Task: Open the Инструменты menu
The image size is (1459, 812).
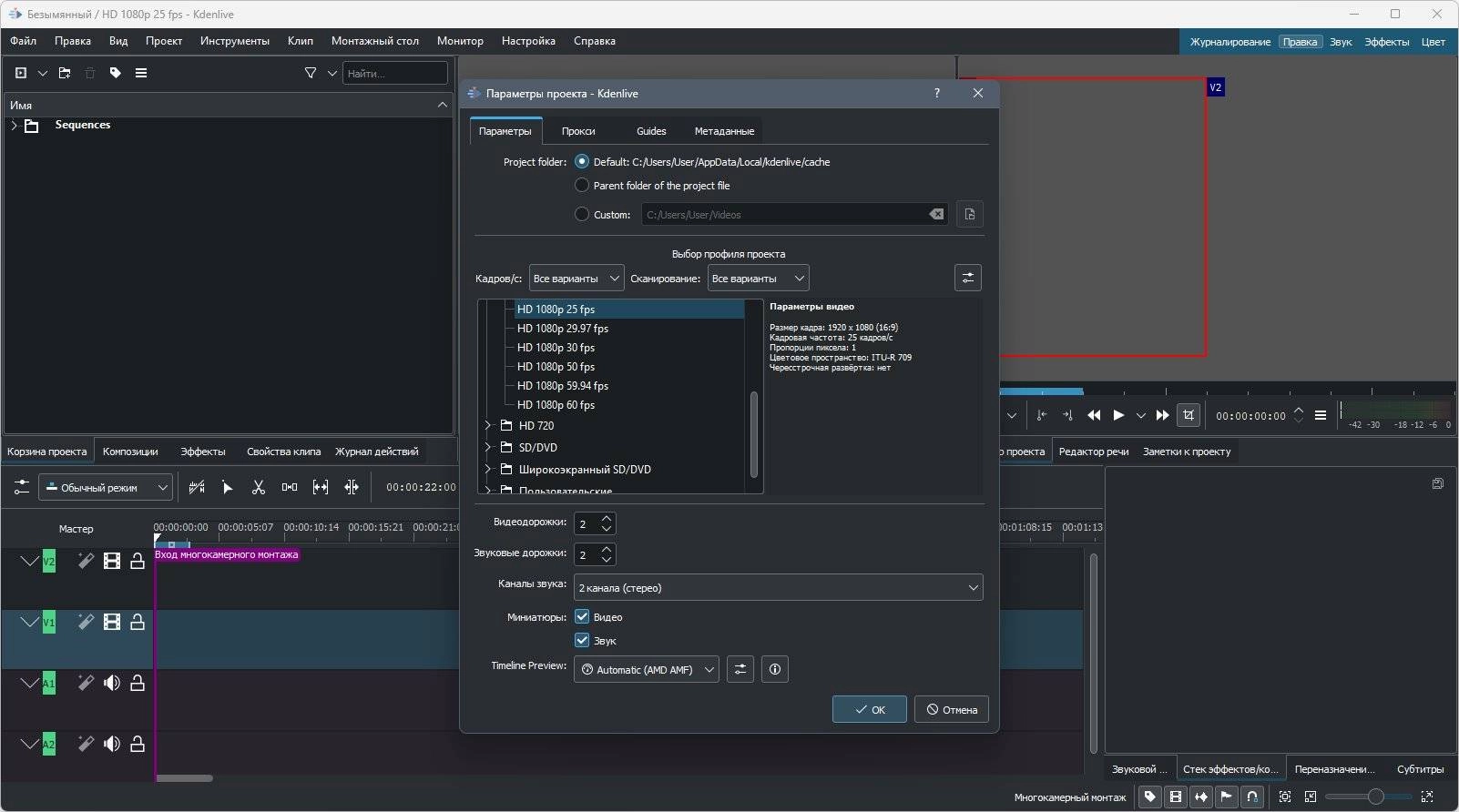Action: pos(235,41)
